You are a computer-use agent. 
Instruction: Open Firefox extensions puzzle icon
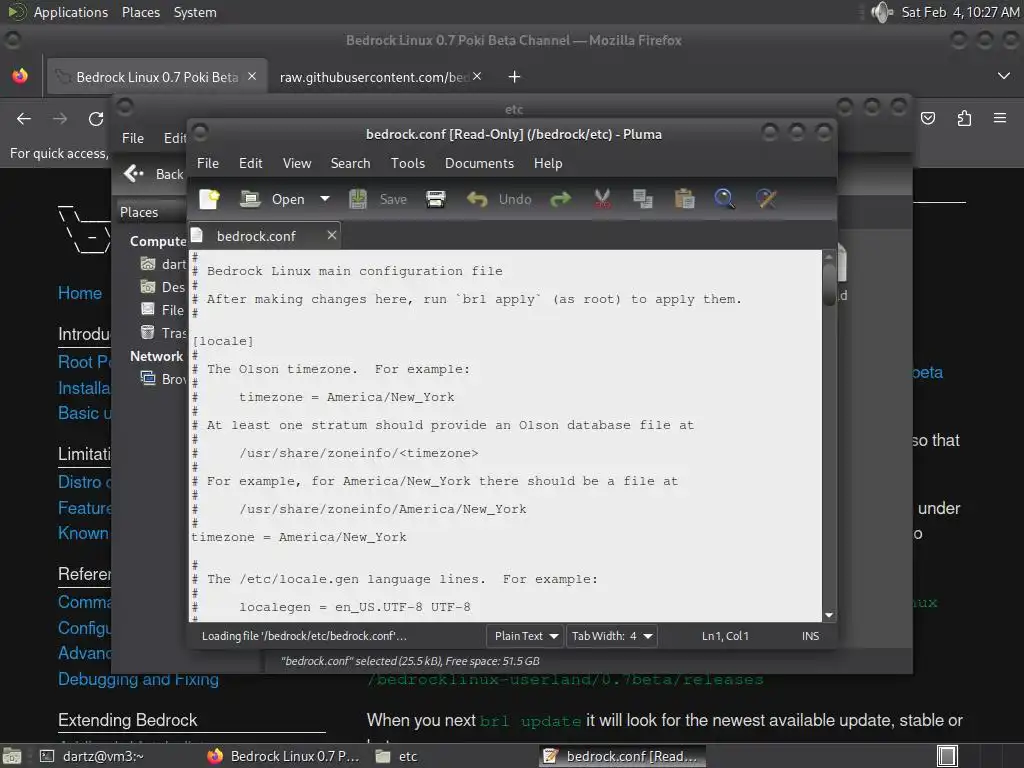click(x=964, y=118)
